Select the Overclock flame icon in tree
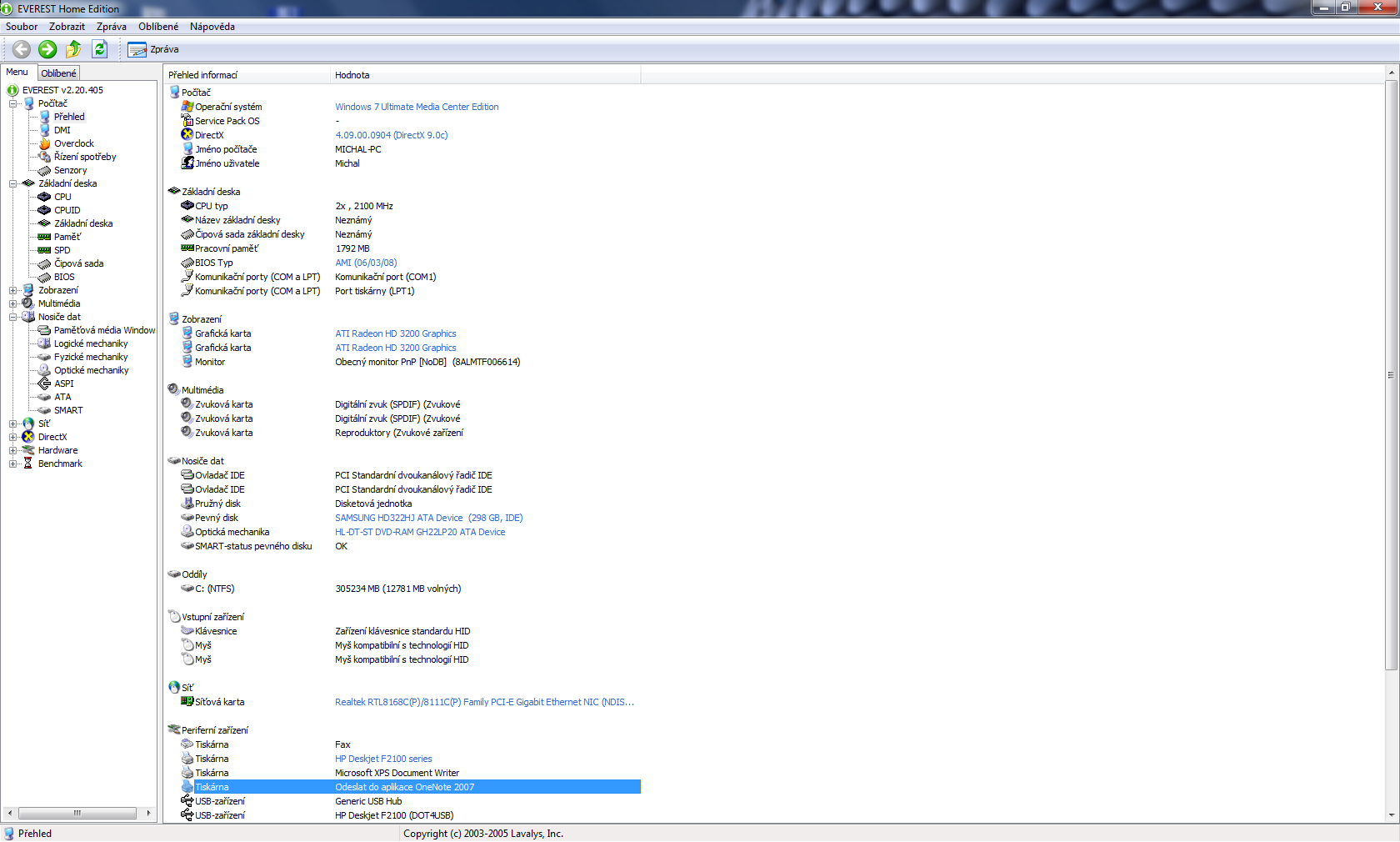This screenshot has height=842, width=1400. point(45,143)
